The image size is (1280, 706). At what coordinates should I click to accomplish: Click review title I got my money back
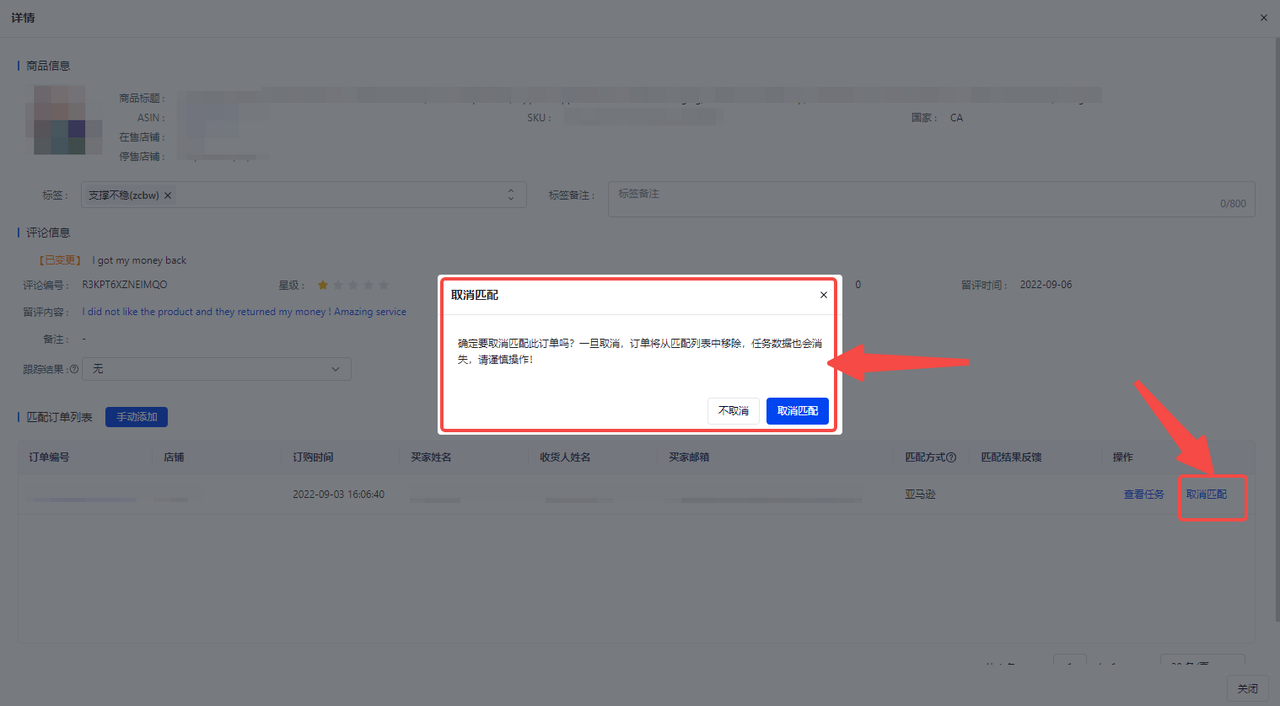139,260
